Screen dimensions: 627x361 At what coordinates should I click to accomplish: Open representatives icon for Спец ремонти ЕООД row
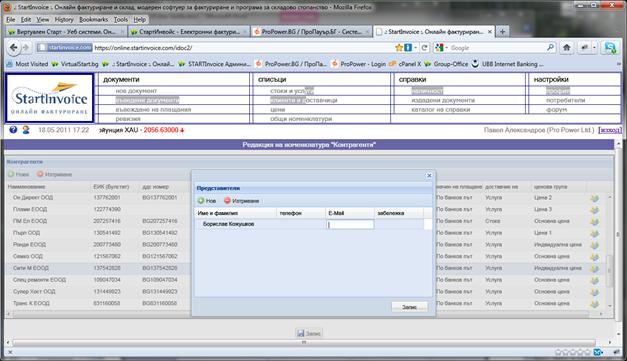[x=594, y=280]
